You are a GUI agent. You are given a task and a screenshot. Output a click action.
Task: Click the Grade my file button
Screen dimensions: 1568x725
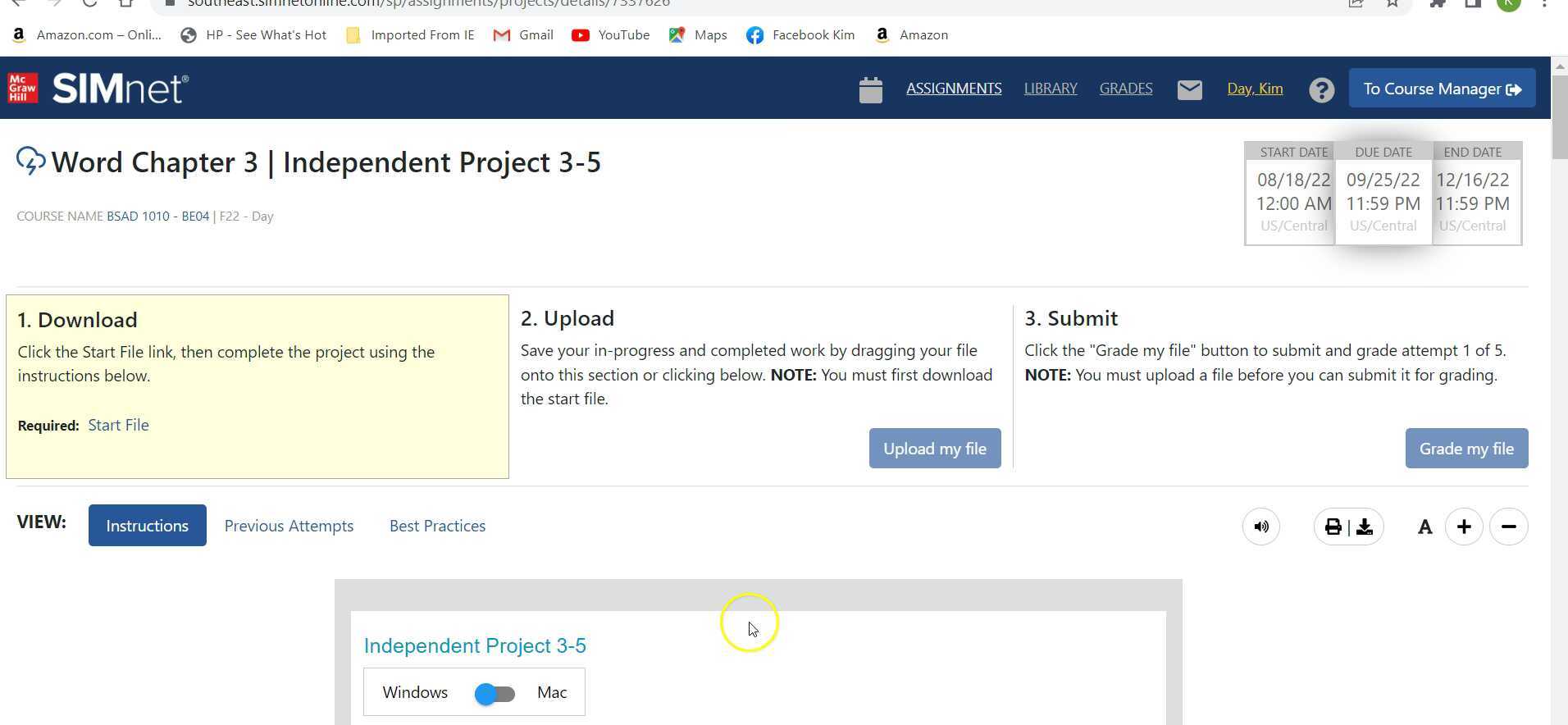[x=1466, y=449]
